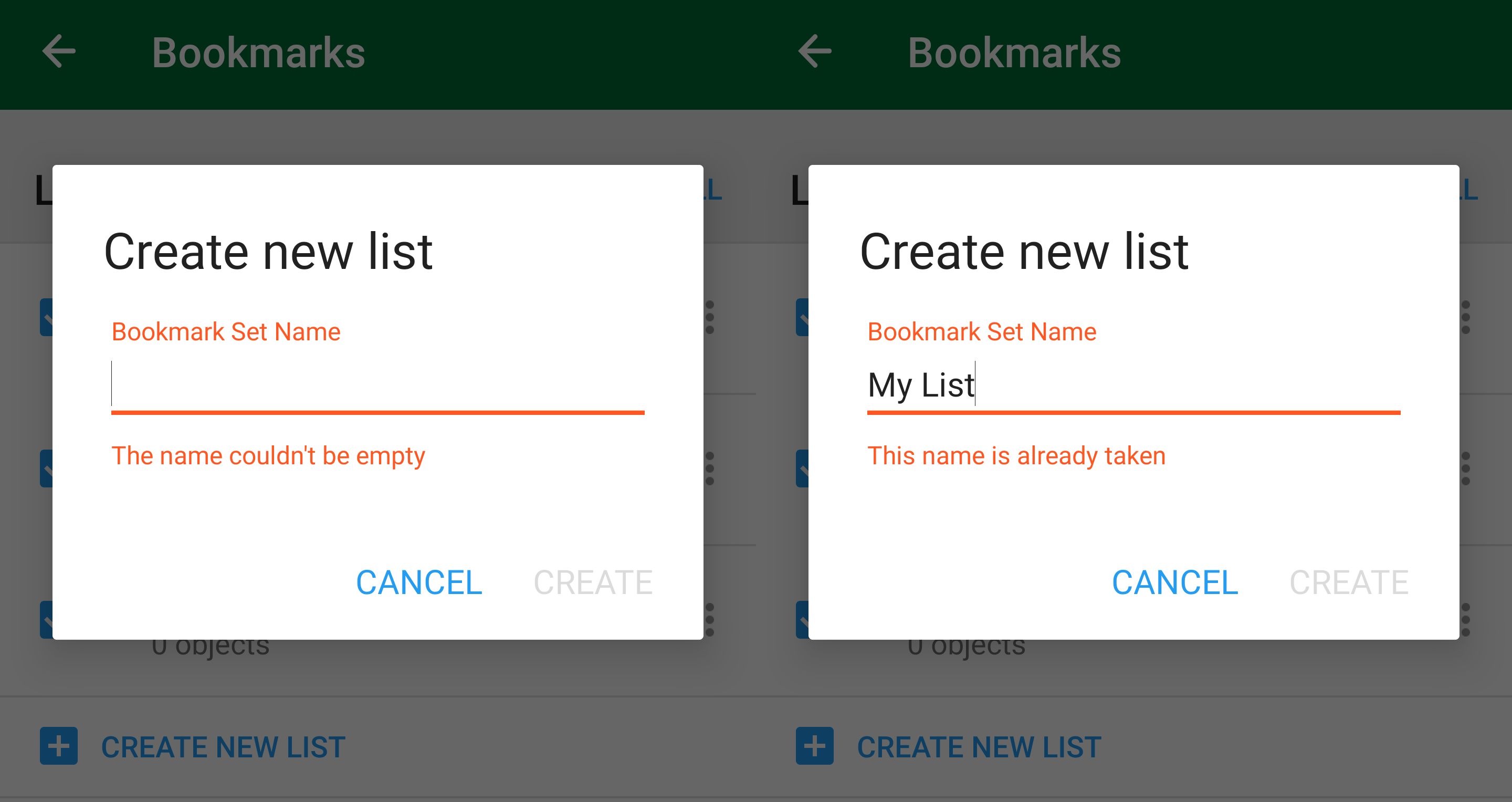Open the bottom three-dot overflow menu on right screen
Viewport: 1512px width, 802px height.
coord(1467,620)
